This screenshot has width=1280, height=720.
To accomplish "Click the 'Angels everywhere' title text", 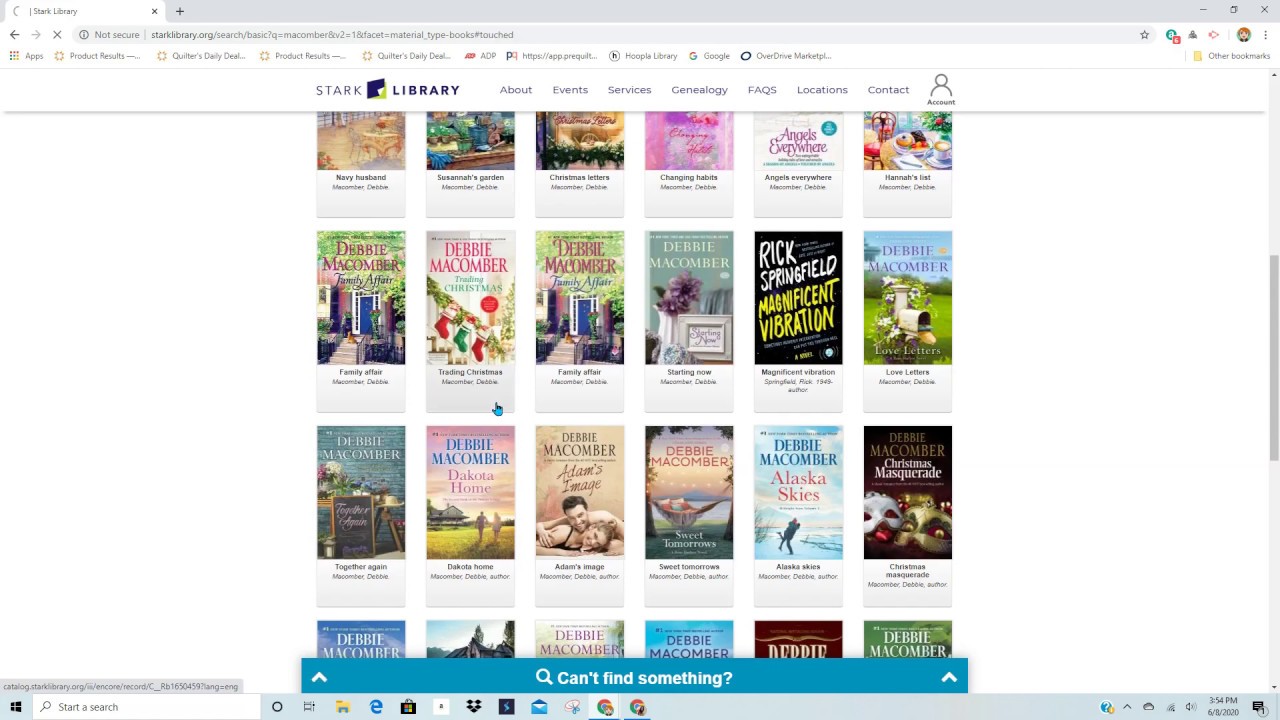I will (x=798, y=177).
